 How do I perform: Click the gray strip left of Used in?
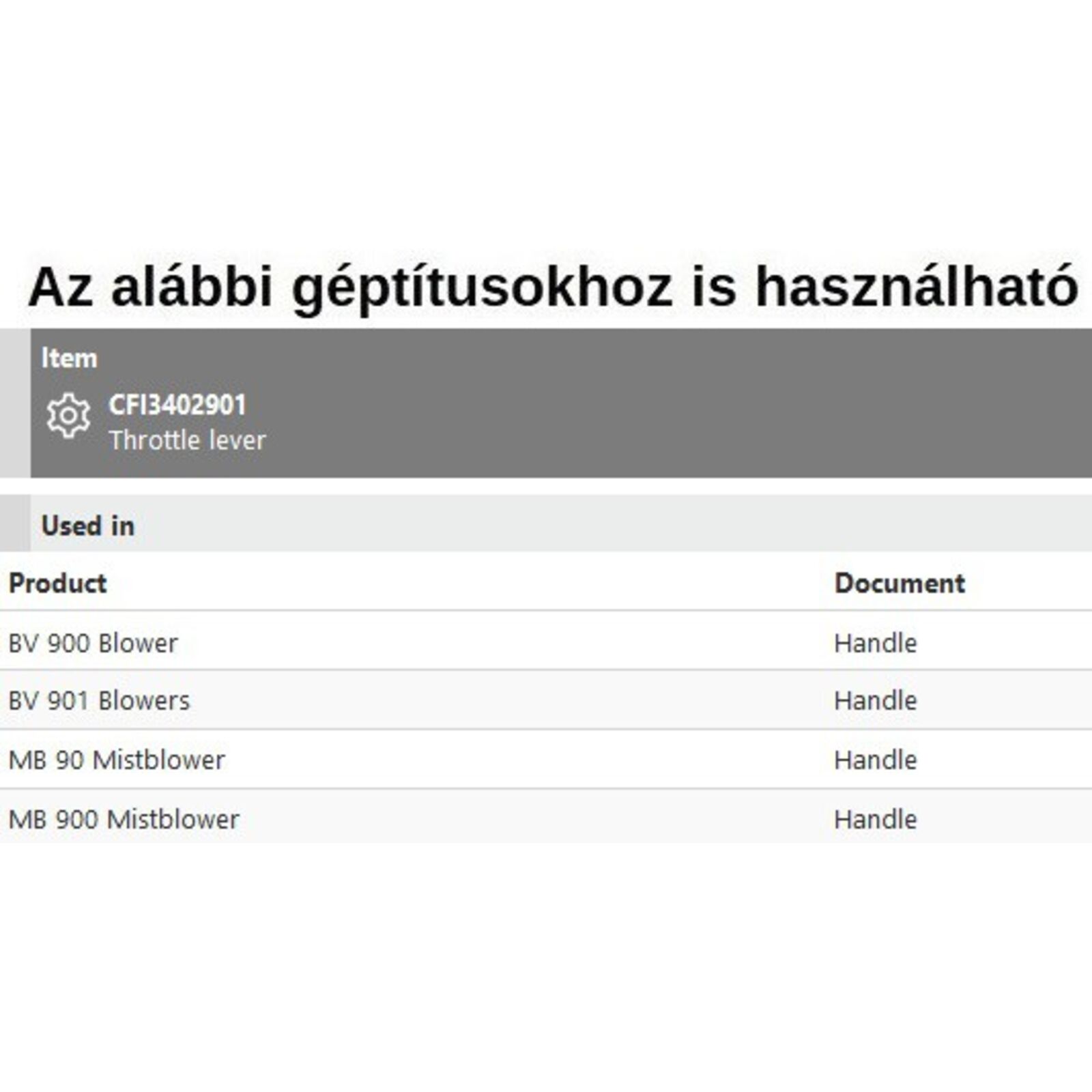(x=14, y=523)
